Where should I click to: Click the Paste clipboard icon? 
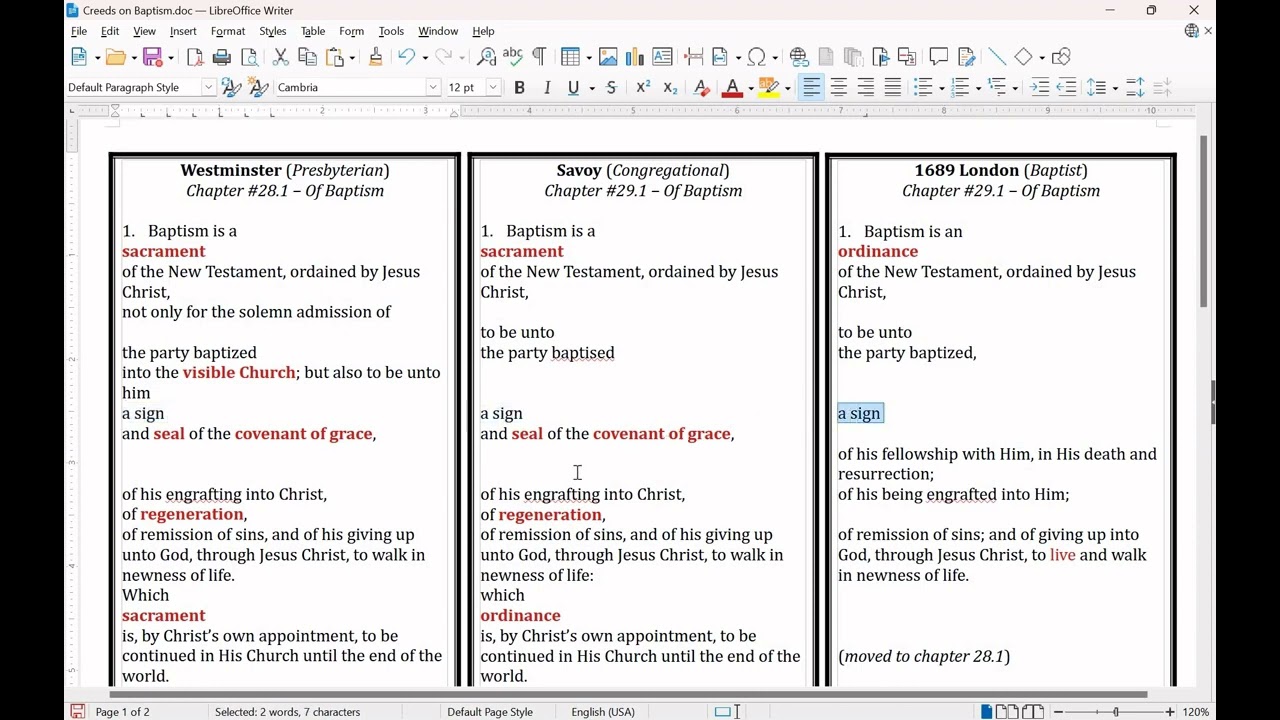coord(334,57)
